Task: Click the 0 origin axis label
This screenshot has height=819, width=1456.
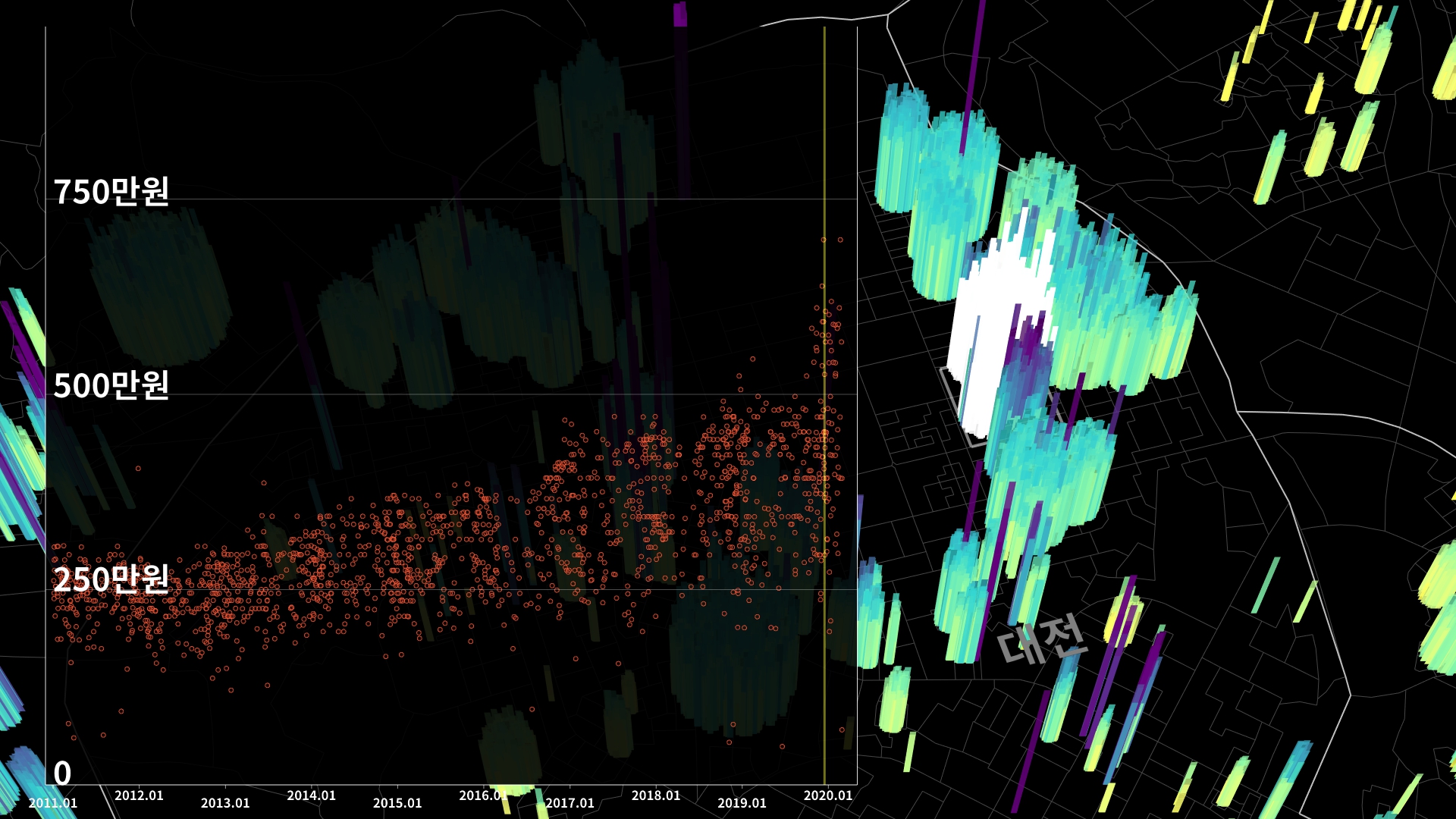Action: pyautogui.click(x=62, y=774)
